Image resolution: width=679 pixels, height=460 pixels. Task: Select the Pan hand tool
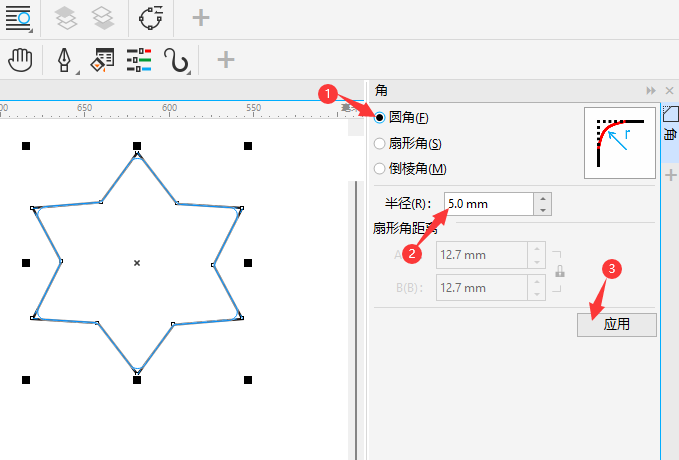[20, 60]
